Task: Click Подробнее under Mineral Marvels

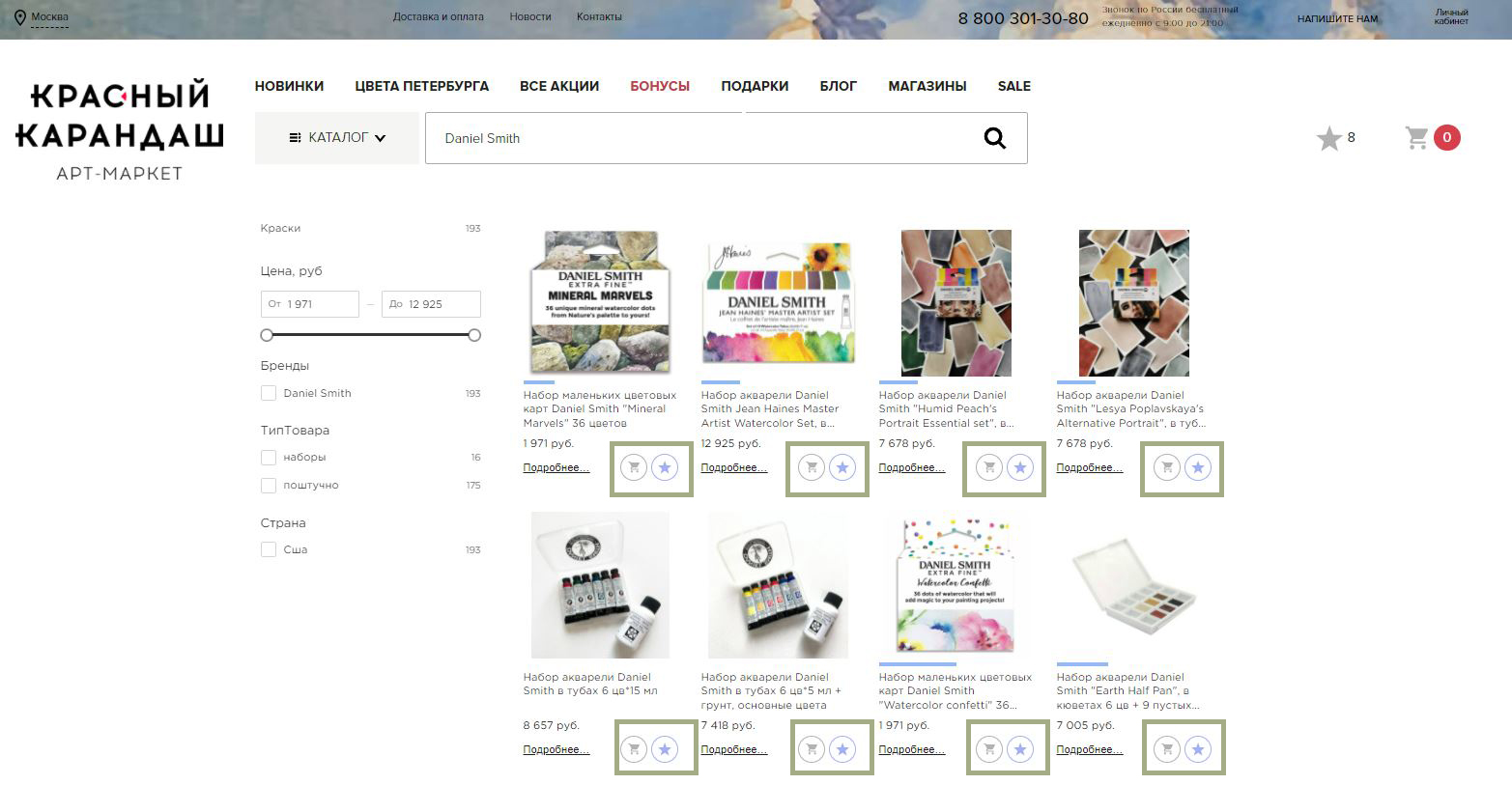Action: tap(556, 468)
